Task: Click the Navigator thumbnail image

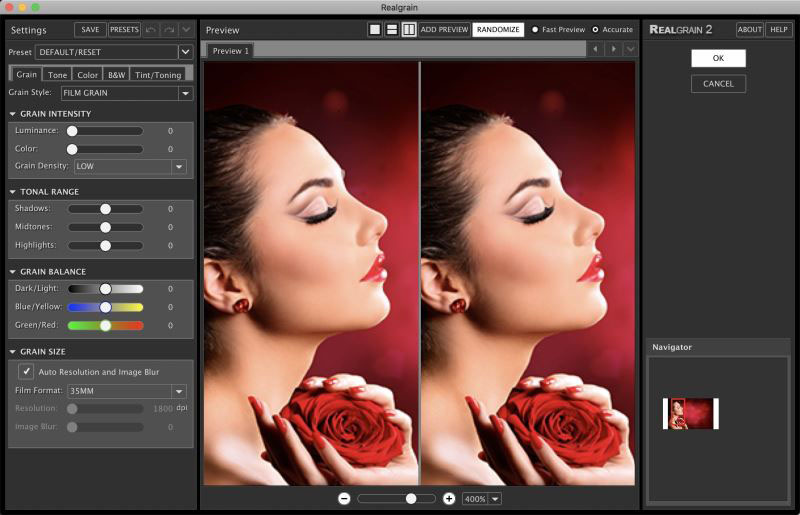Action: click(x=690, y=413)
